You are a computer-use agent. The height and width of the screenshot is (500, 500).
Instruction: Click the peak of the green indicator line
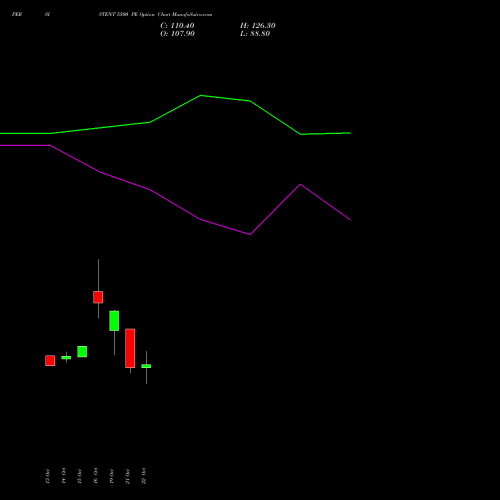pos(201,96)
